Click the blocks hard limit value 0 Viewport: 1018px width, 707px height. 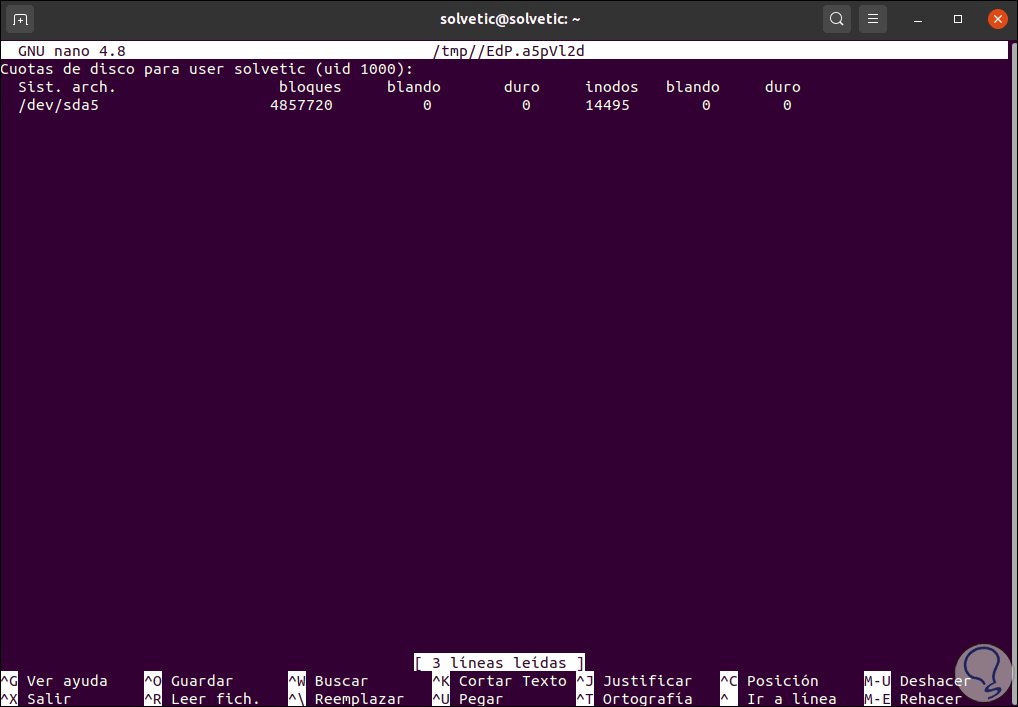click(x=526, y=105)
